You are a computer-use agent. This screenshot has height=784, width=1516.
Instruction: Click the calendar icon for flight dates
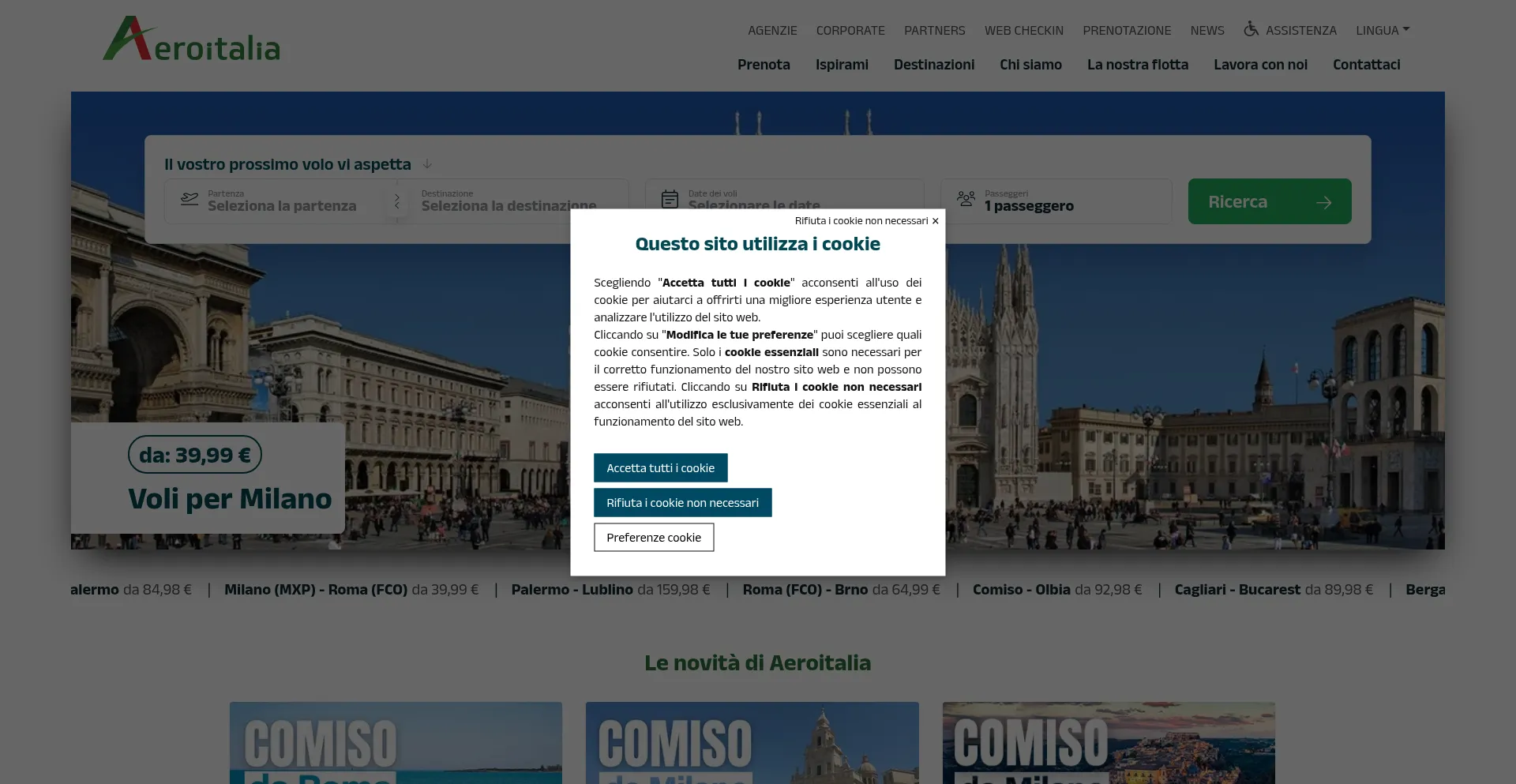pyautogui.click(x=670, y=199)
